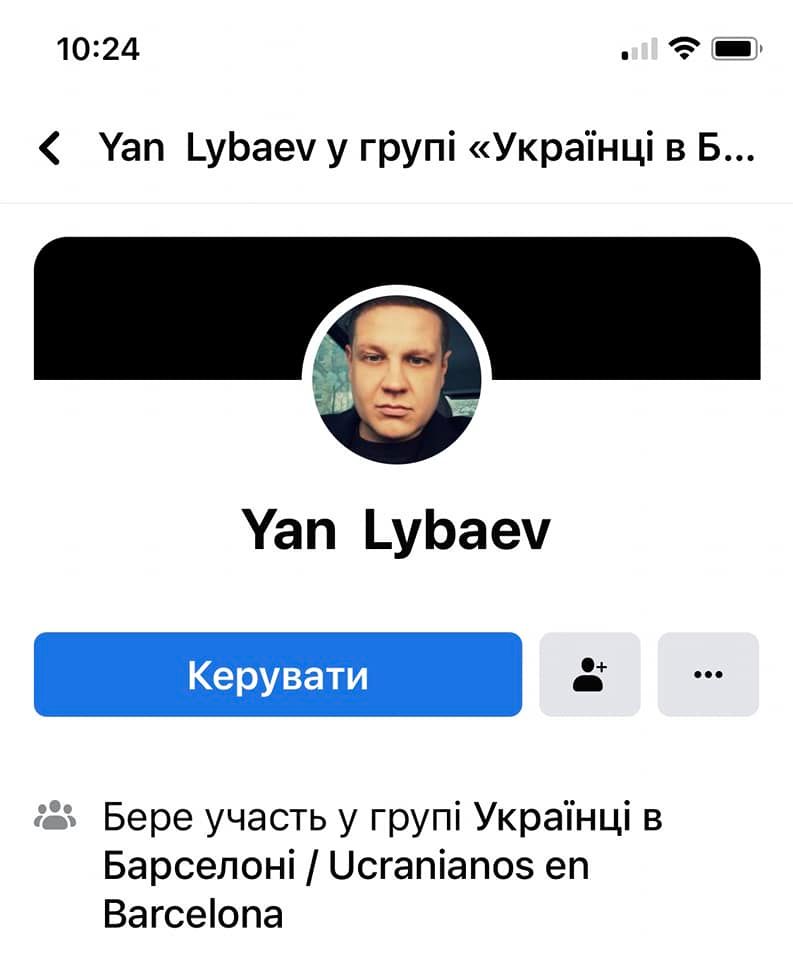Tap the word Barcelona on the last line
Image resolution: width=793 pixels, height=960 pixels.
[193, 914]
